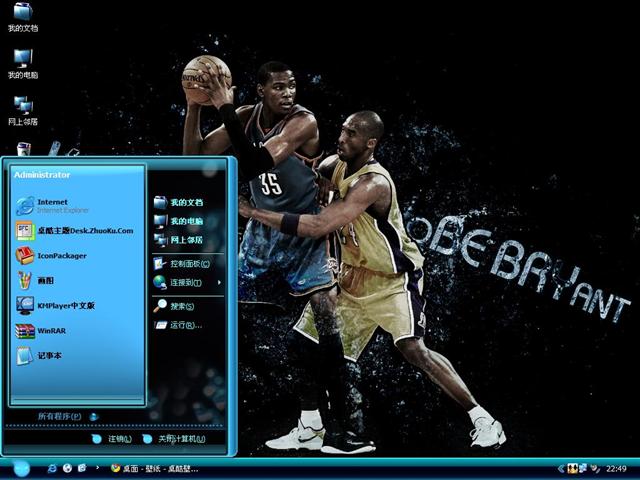The width and height of the screenshot is (640, 480).
Task: Open 我的电脑 in Start menu right pane
Action: click(179, 221)
